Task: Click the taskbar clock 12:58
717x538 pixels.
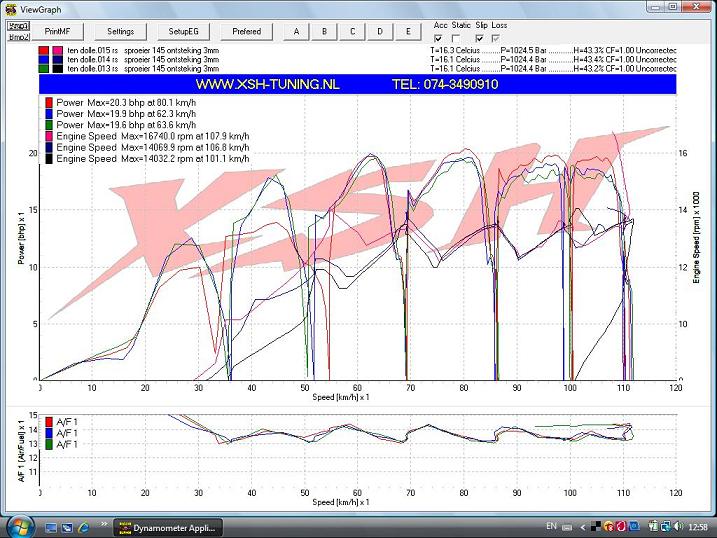Action: pyautogui.click(x=698, y=527)
